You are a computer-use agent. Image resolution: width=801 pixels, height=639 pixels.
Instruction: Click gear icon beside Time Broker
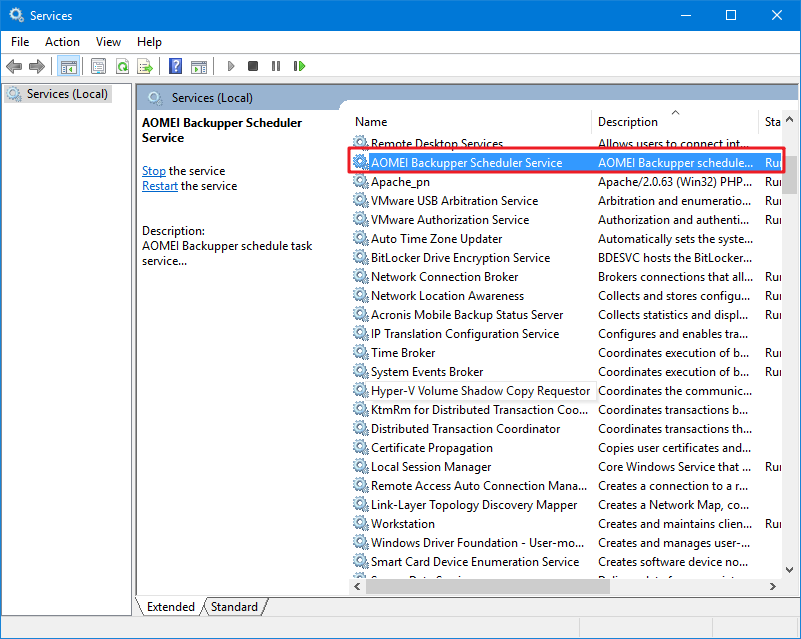click(361, 352)
